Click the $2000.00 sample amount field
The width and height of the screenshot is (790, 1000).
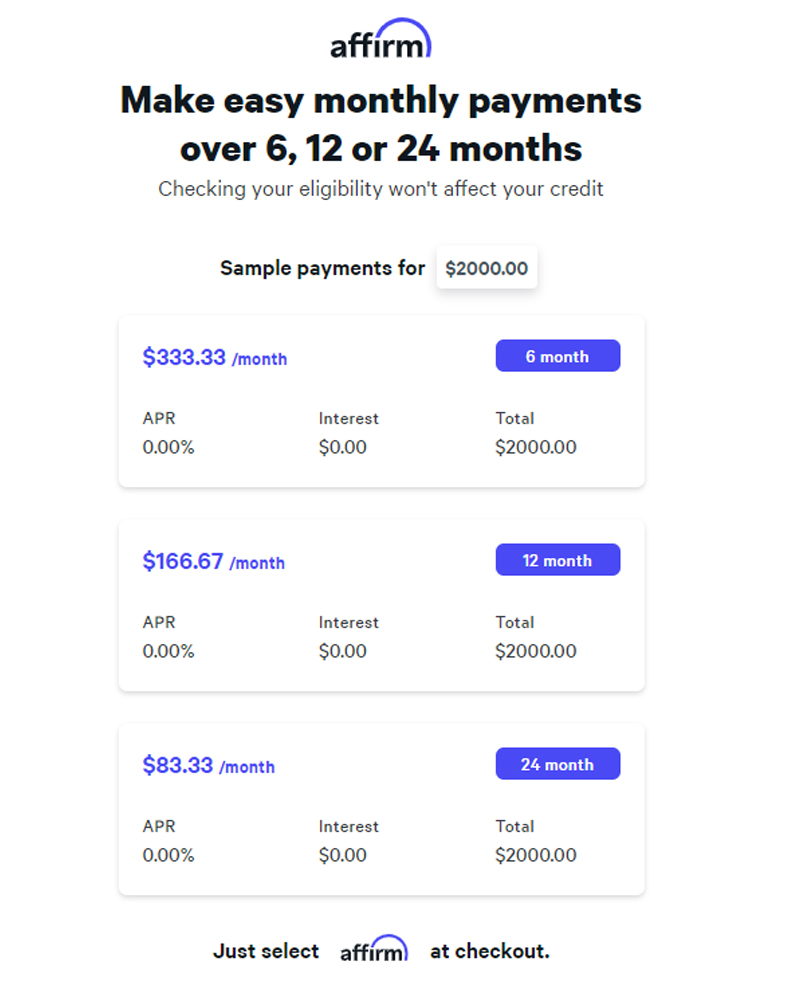click(x=486, y=268)
